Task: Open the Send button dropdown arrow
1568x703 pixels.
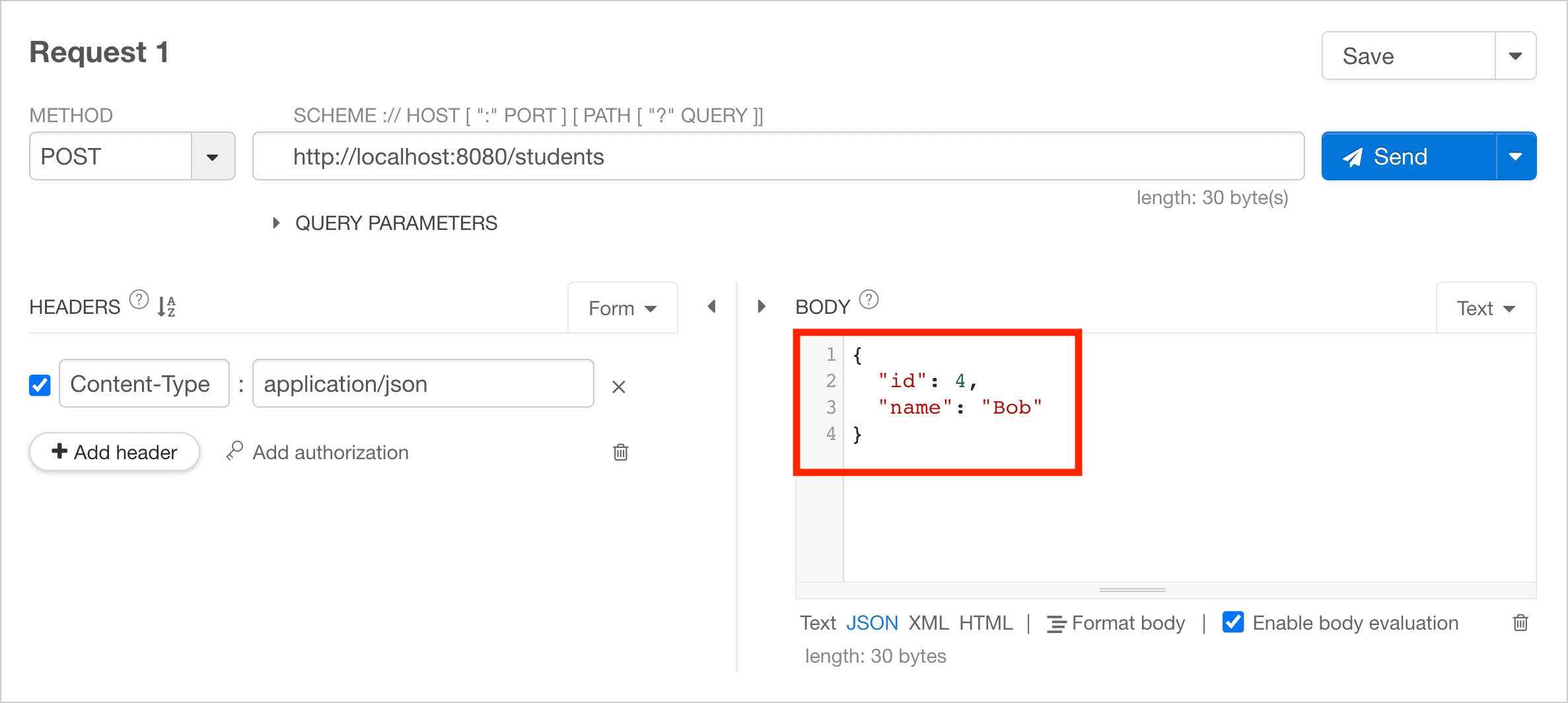Action: pyautogui.click(x=1516, y=157)
